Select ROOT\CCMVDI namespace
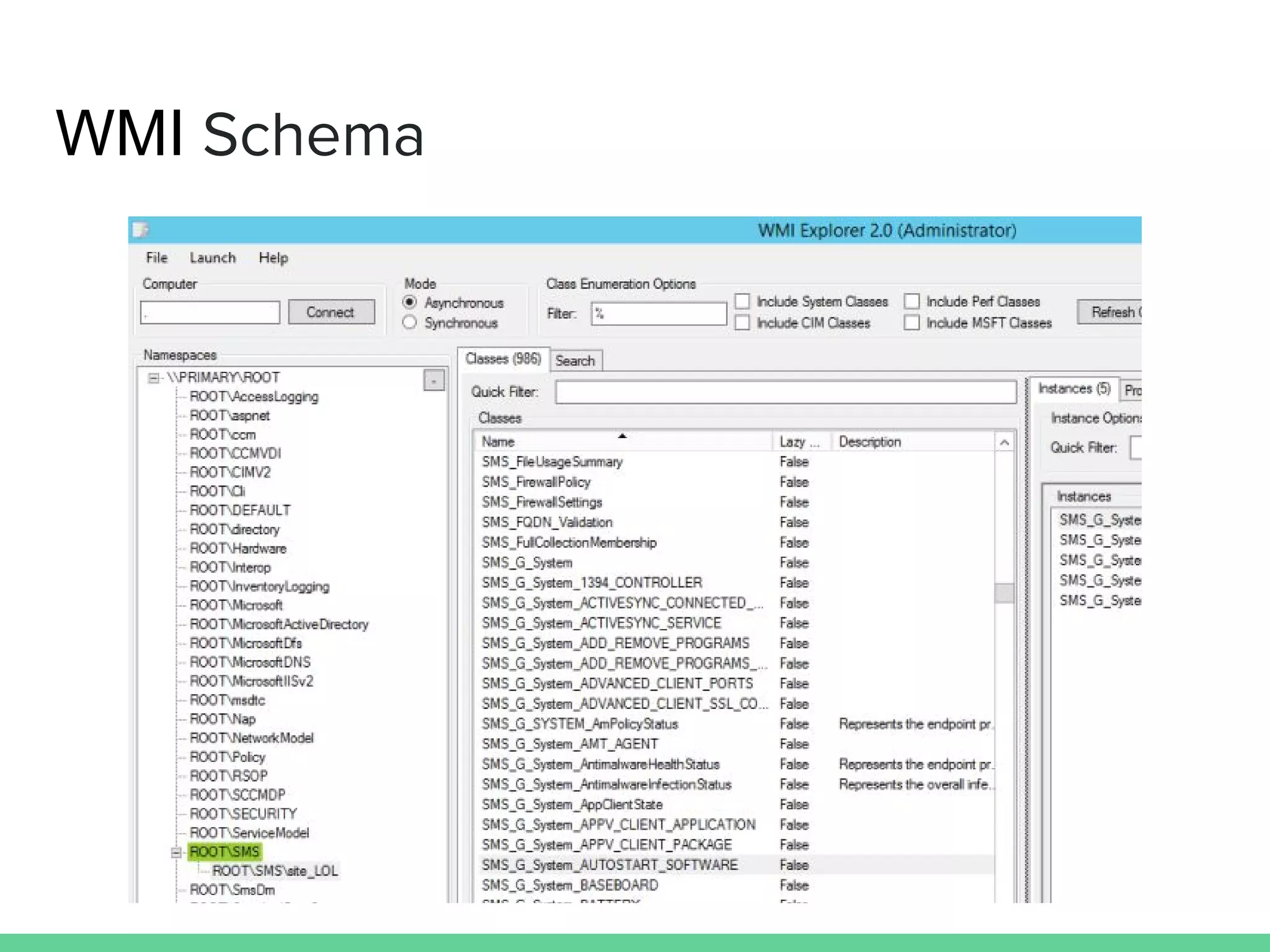 [236, 453]
